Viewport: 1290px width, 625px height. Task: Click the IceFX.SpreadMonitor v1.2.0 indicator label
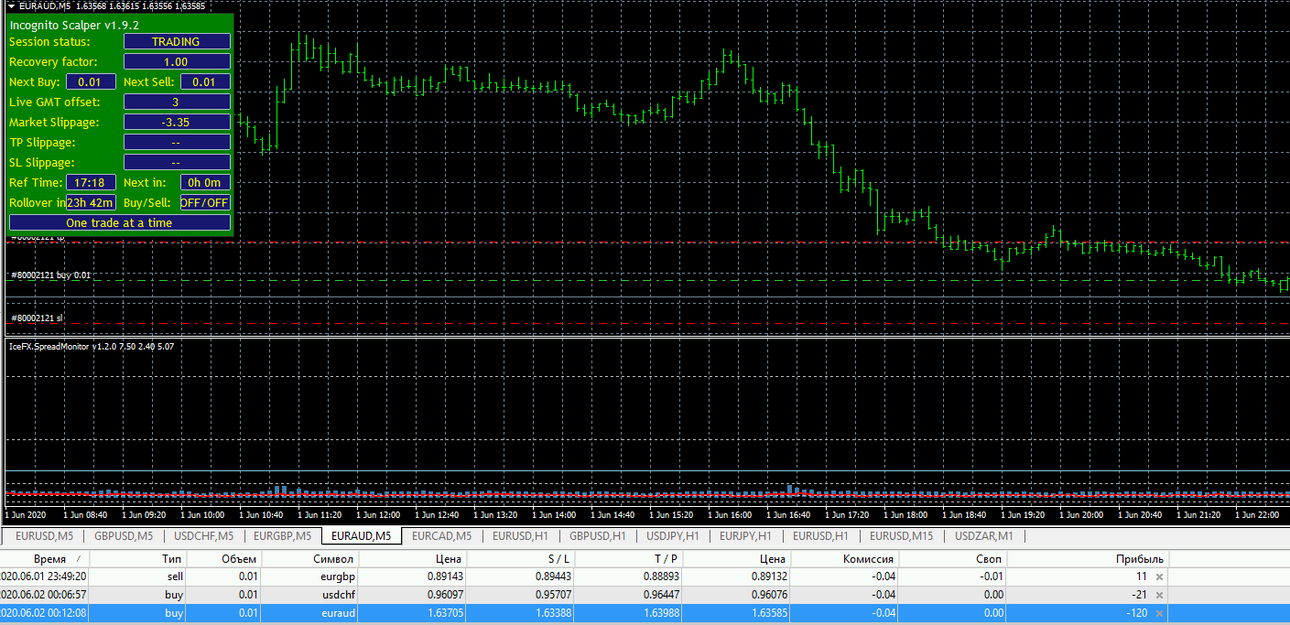click(x=91, y=346)
